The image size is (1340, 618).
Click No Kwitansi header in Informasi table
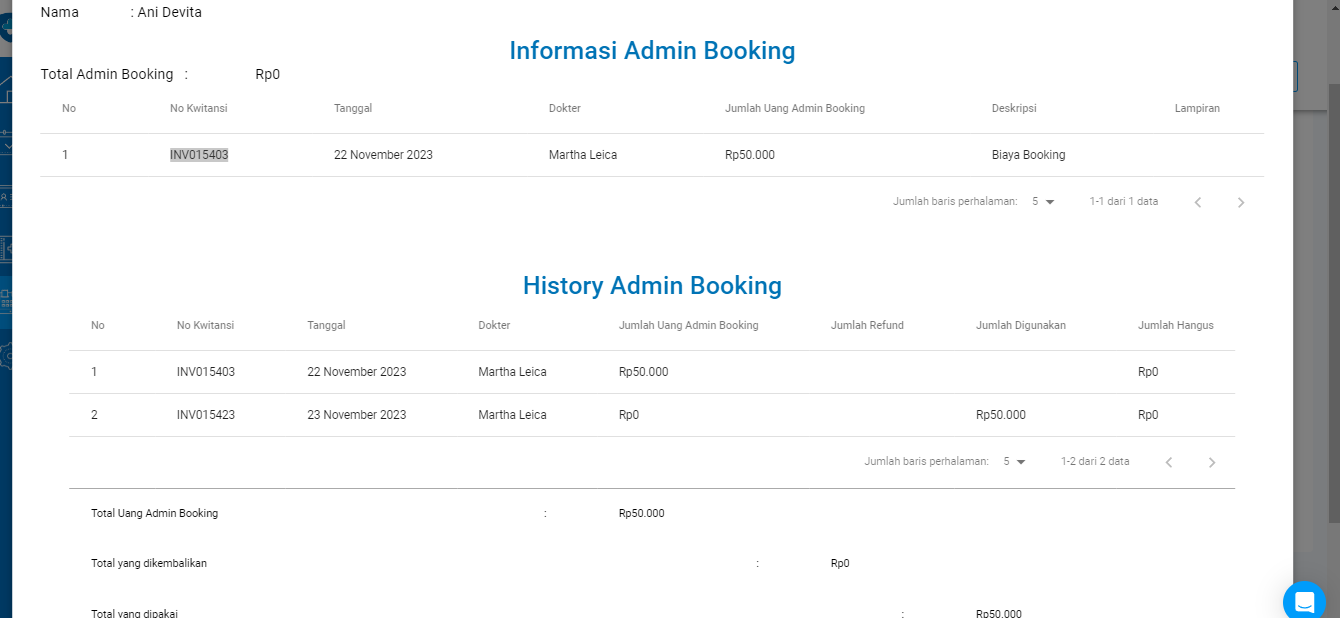198,108
